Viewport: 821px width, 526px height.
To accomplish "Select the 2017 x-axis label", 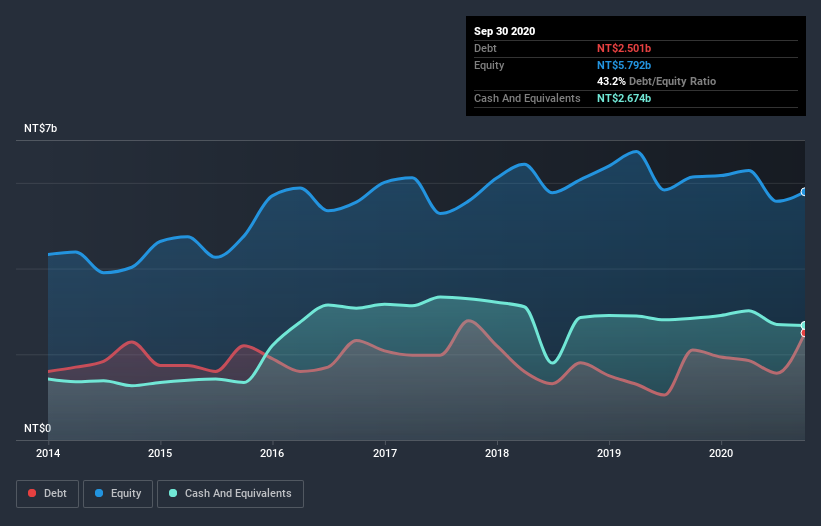I will [x=385, y=453].
